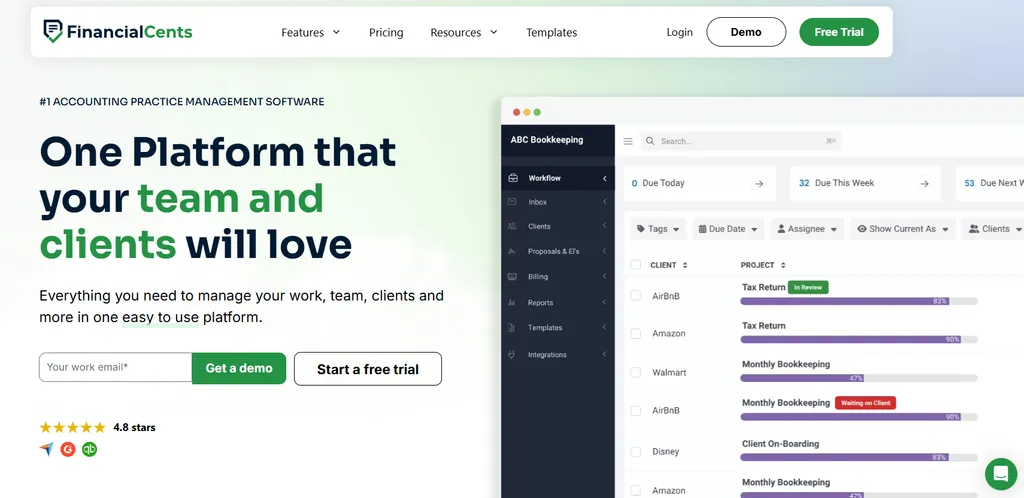1024x498 pixels.
Task: Click the Clients people icon in sidebar
Action: point(513,226)
